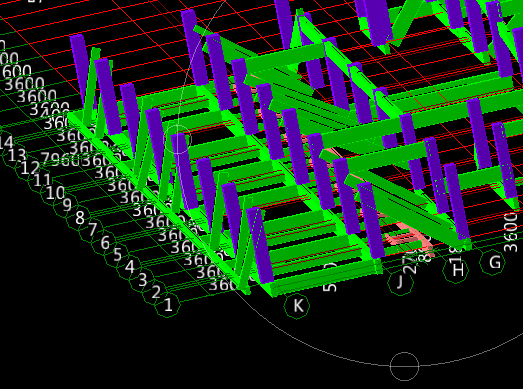523x389 pixels.
Task: Choose grid bubble number 5
Action: point(117,255)
